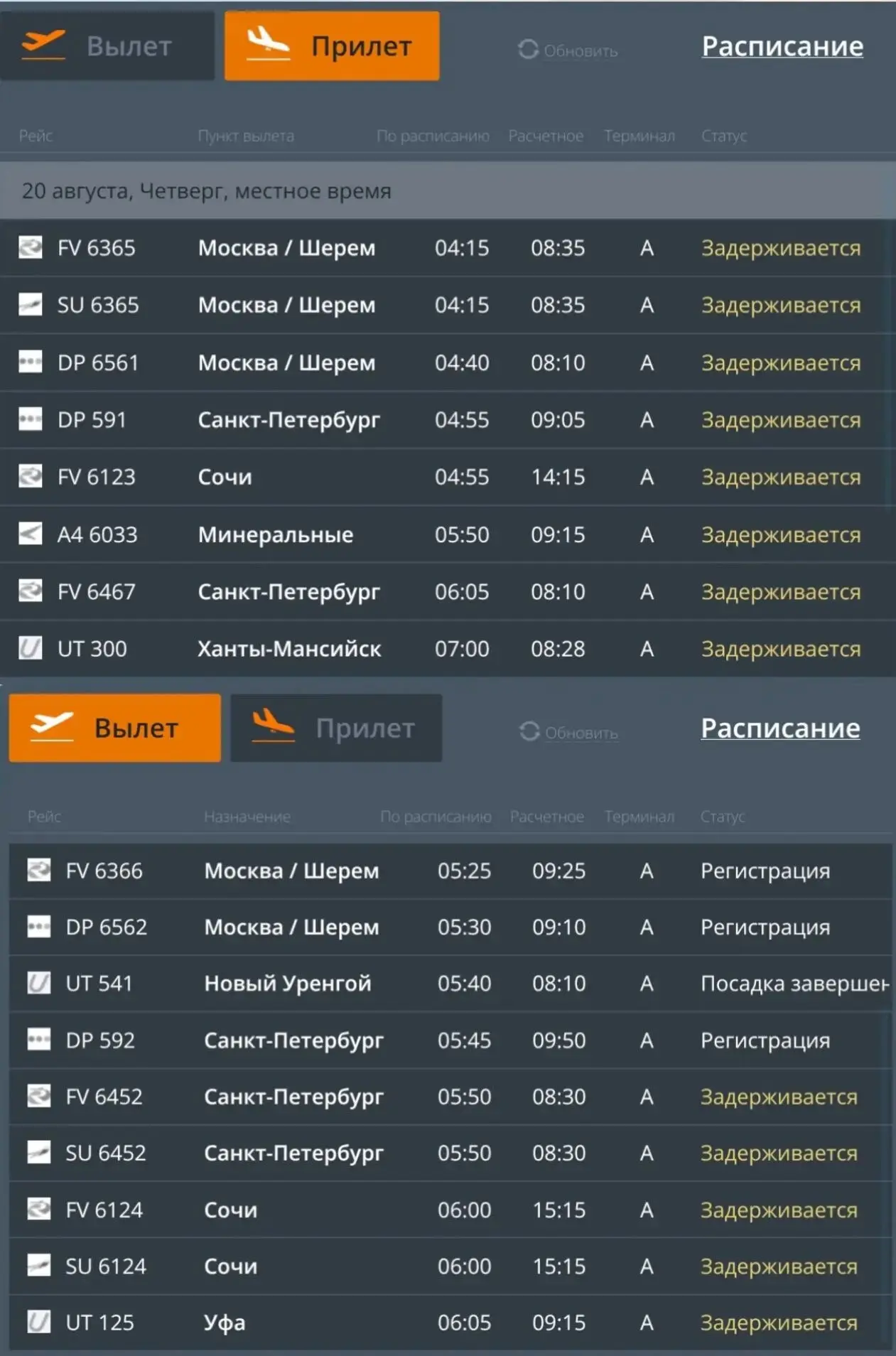The width and height of the screenshot is (896, 1356).
Task: Click refresh icon in upper arrivals board
Action: [528, 50]
